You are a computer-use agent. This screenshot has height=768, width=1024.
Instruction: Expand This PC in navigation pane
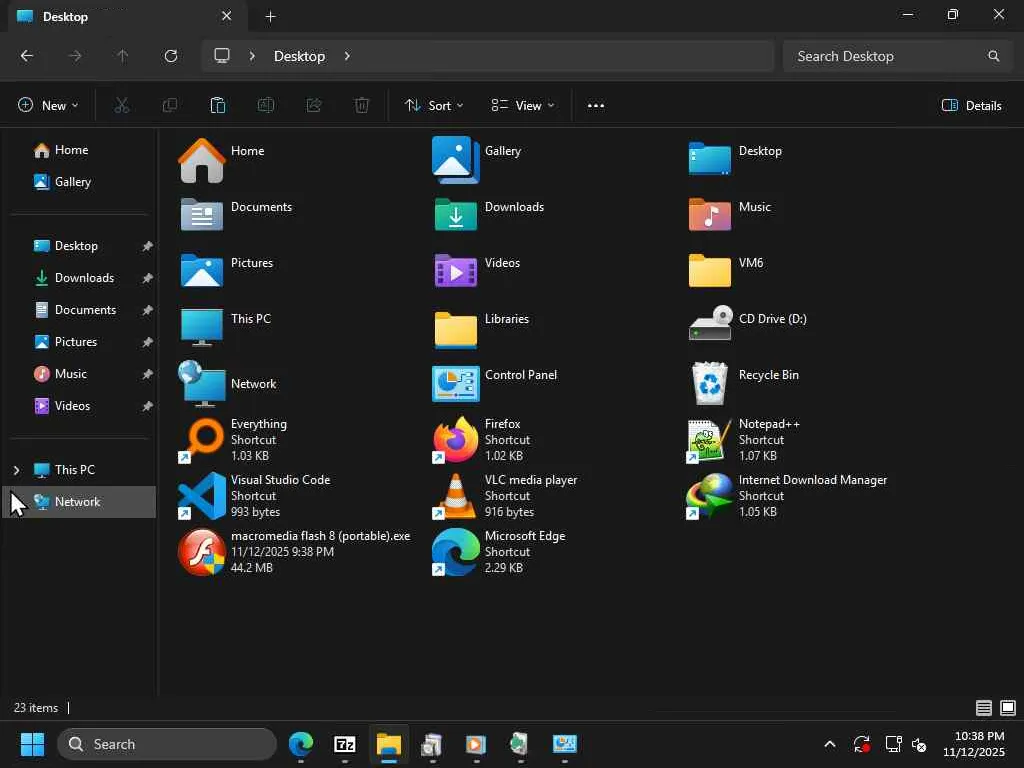[x=16, y=470]
